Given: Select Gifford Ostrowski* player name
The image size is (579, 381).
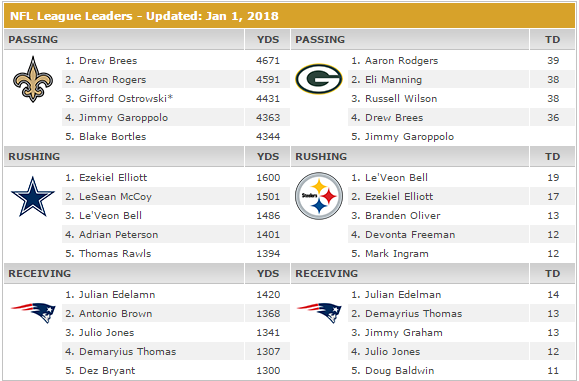Looking at the screenshot, I should [126, 99].
